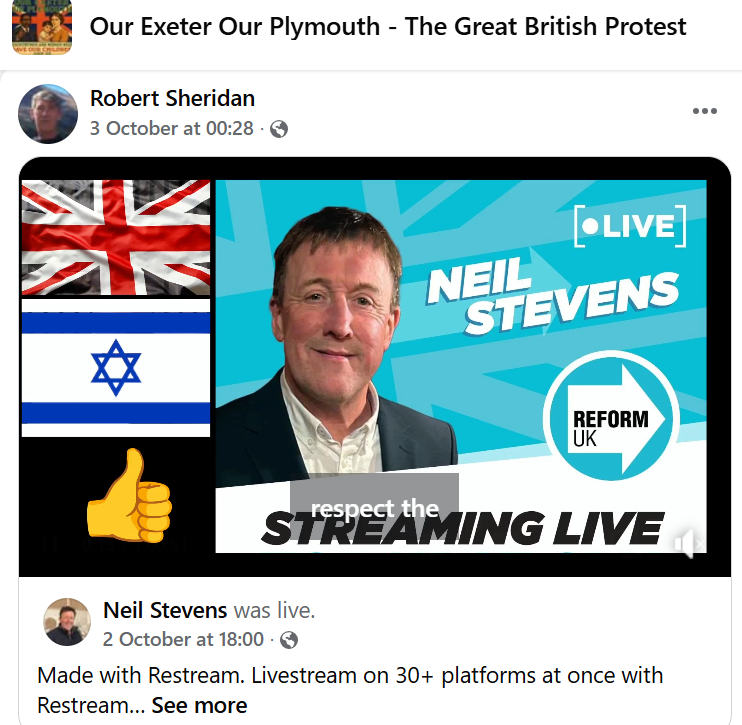Click the LIVE badge in the video
Image resolution: width=742 pixels, height=725 pixels.
click(x=630, y=226)
